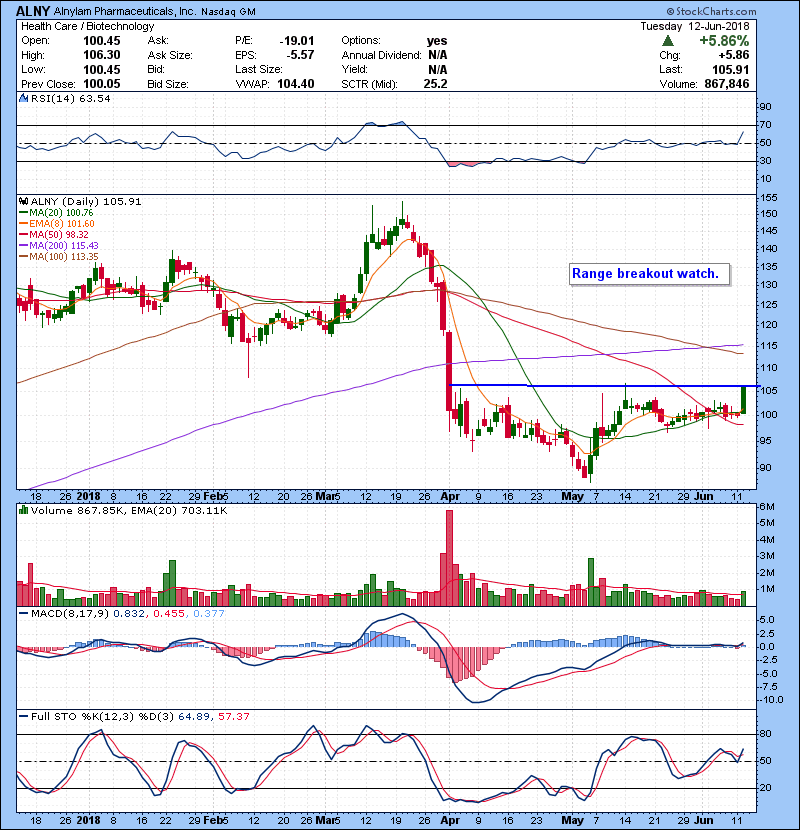800x830 pixels.
Task: Click the Ask Size label in header
Action: click(170, 55)
